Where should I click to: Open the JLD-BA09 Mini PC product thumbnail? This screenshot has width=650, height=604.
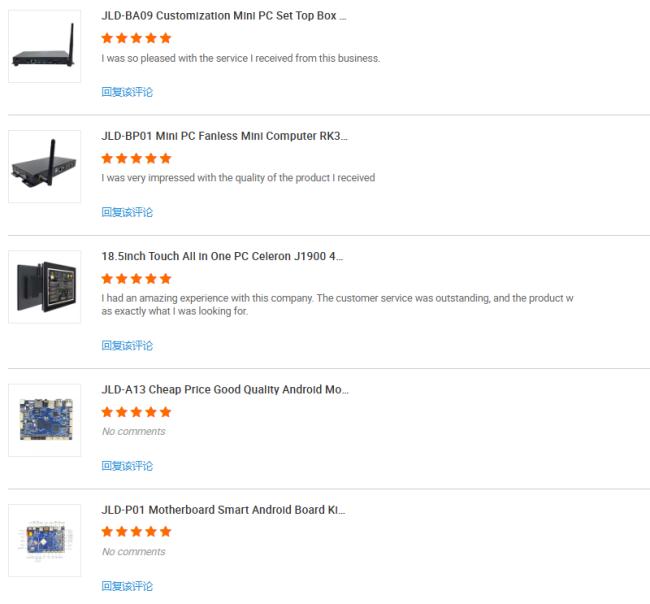[45, 46]
